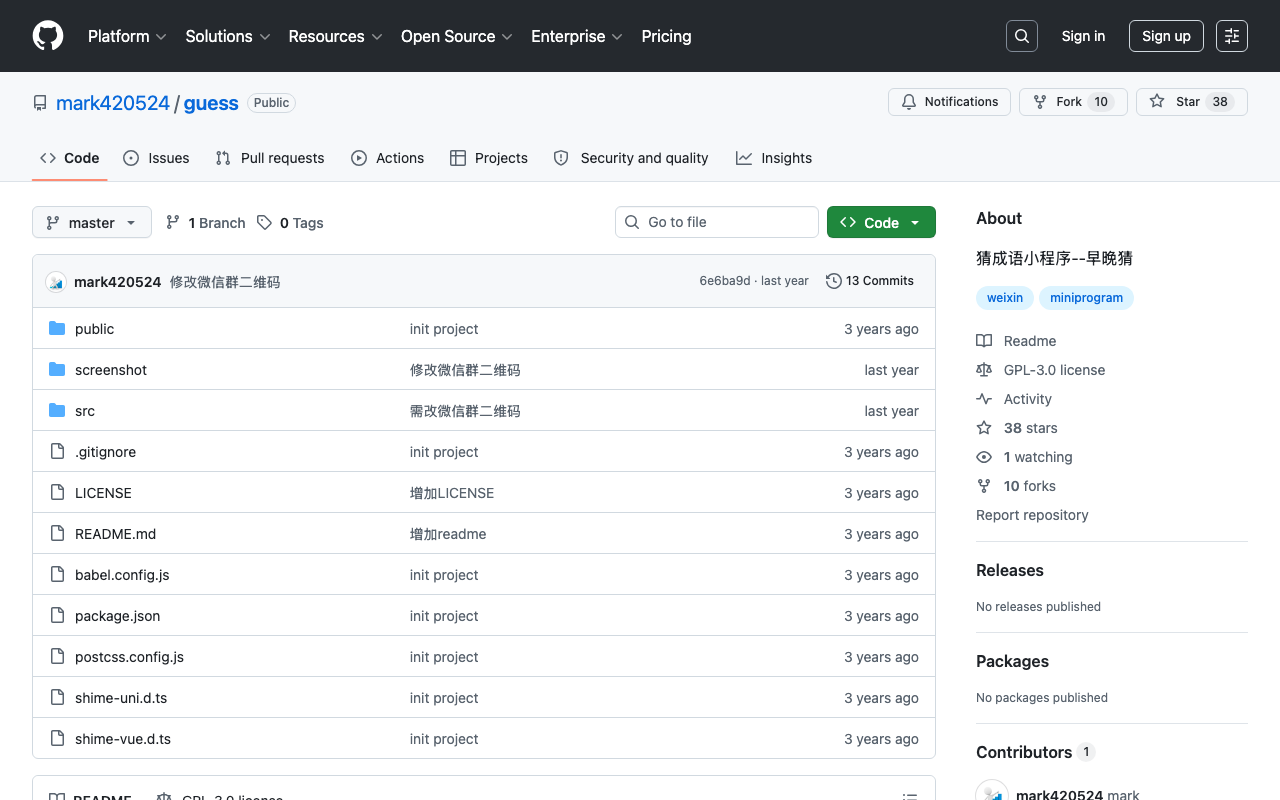Viewport: 1280px width, 800px height.
Task: Open the postcss.config.js file
Action: click(x=129, y=657)
